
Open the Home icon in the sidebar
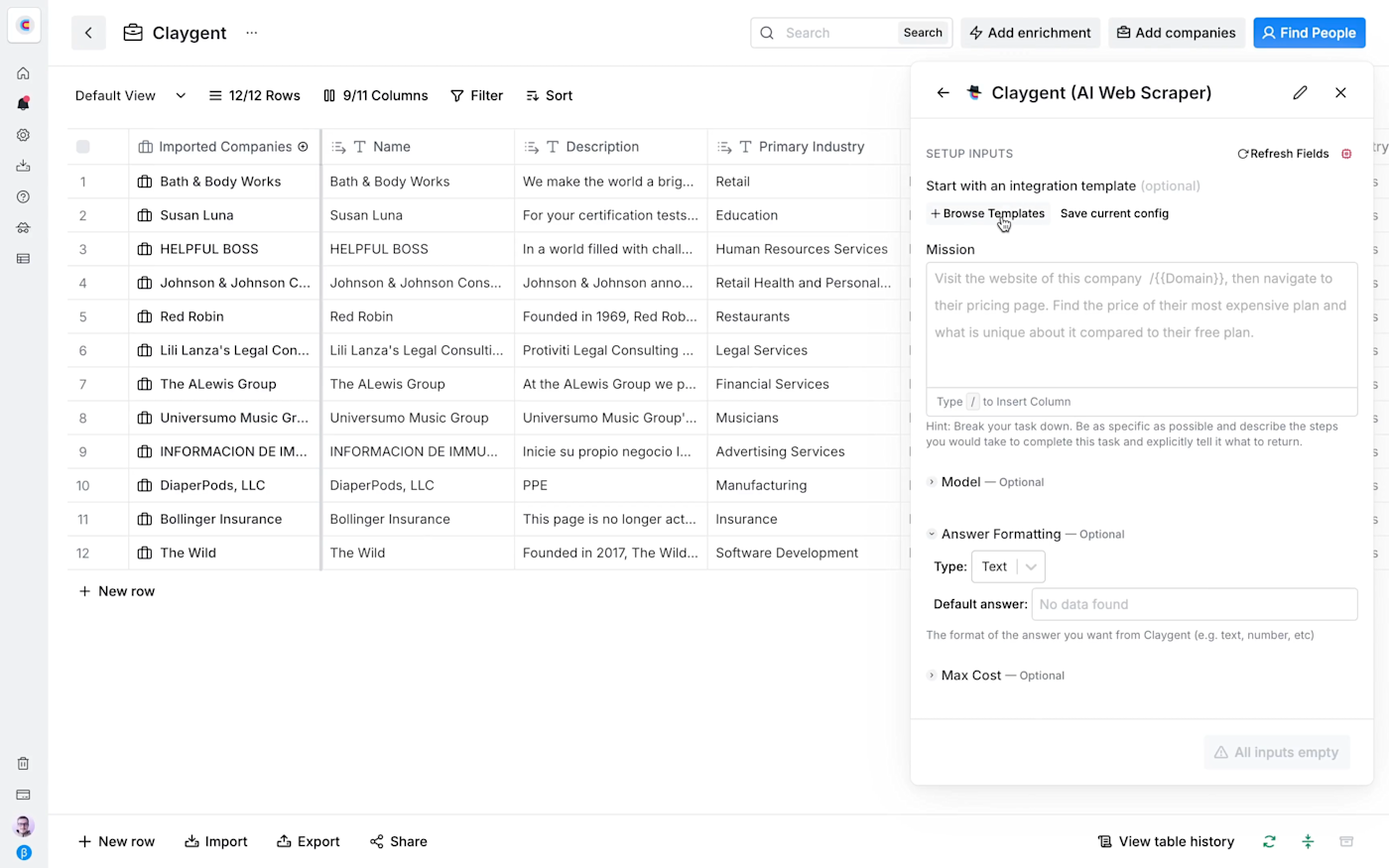(23, 73)
